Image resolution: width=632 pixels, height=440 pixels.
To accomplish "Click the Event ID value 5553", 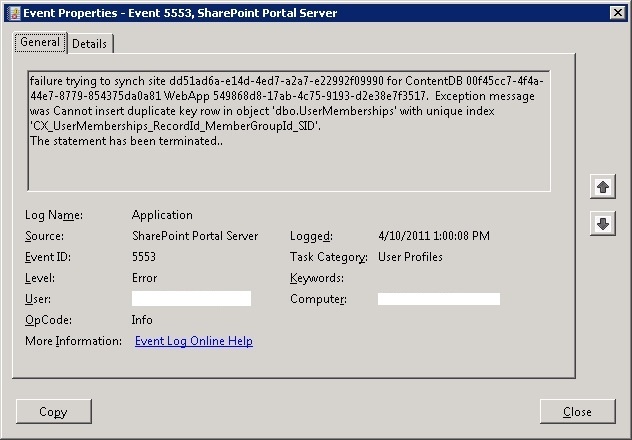I will pos(144,257).
